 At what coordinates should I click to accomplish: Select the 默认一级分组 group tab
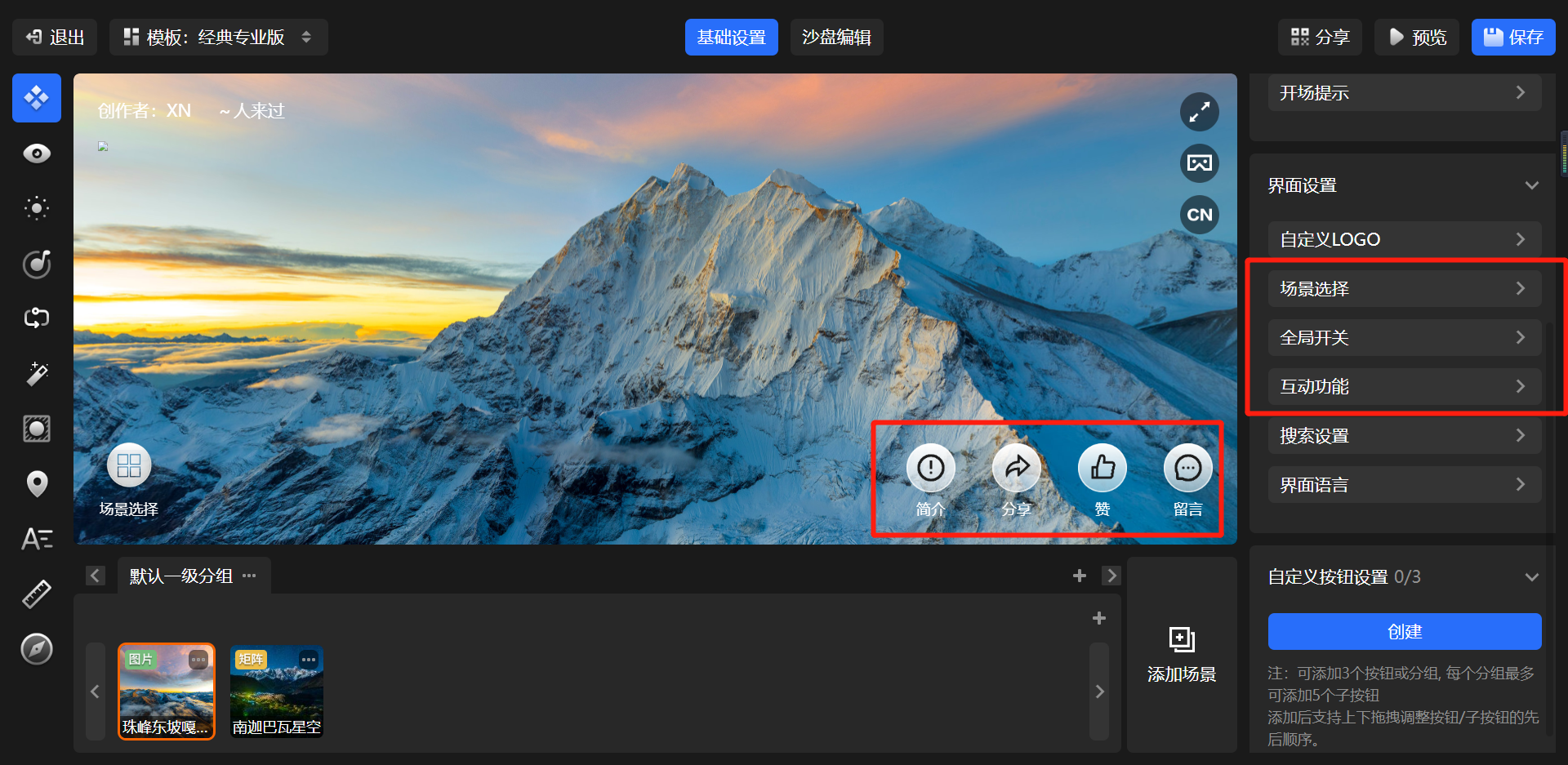[x=181, y=576]
